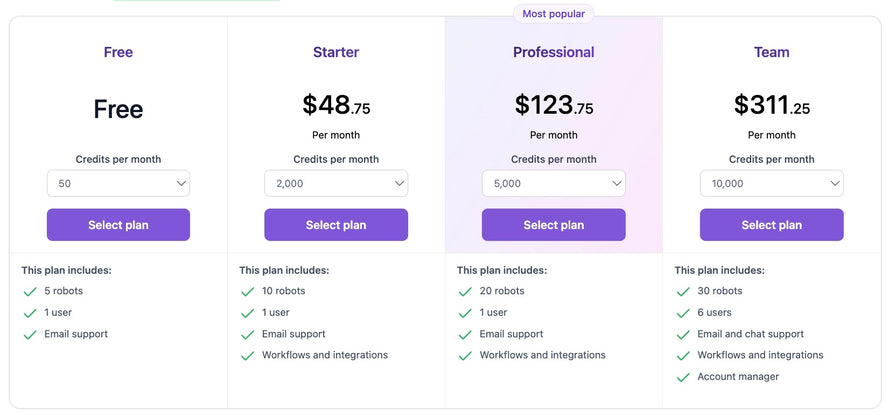896x415 pixels.
Task: Click checkmark next to 5 robots
Action: [x=30, y=292]
